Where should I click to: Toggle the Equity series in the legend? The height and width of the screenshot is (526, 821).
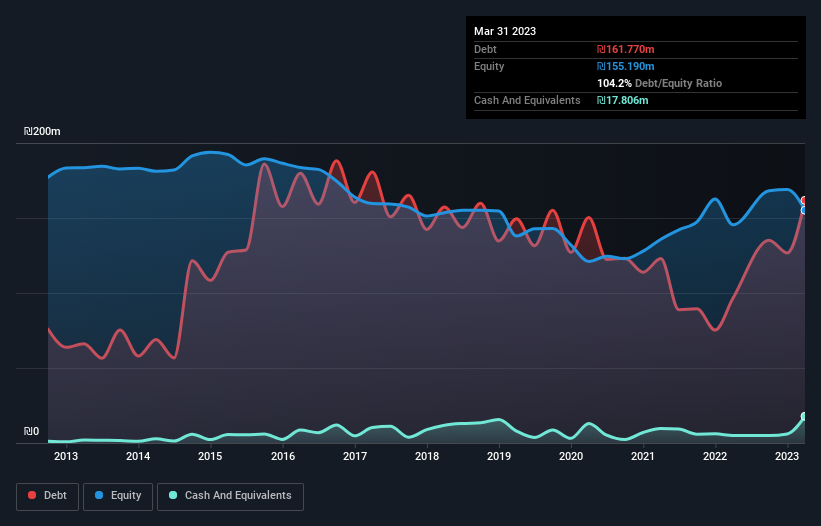click(118, 496)
